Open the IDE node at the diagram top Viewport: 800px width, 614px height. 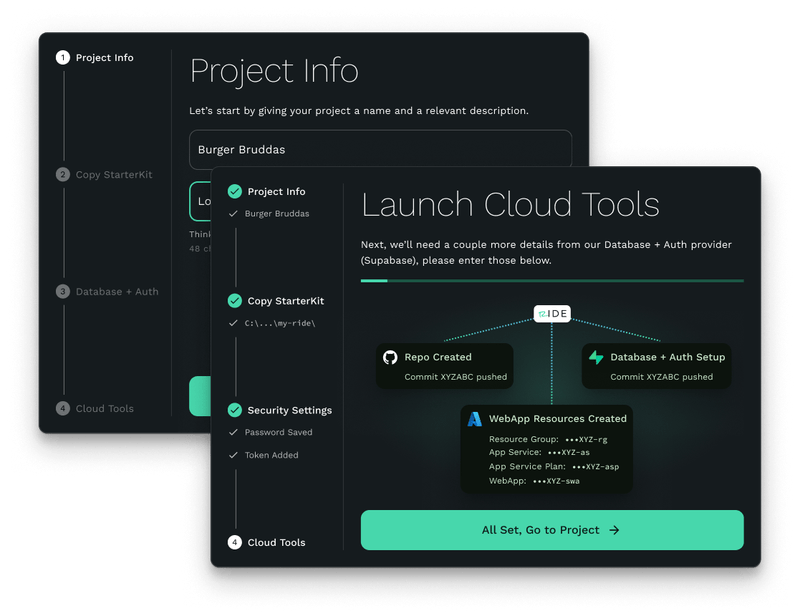point(550,313)
